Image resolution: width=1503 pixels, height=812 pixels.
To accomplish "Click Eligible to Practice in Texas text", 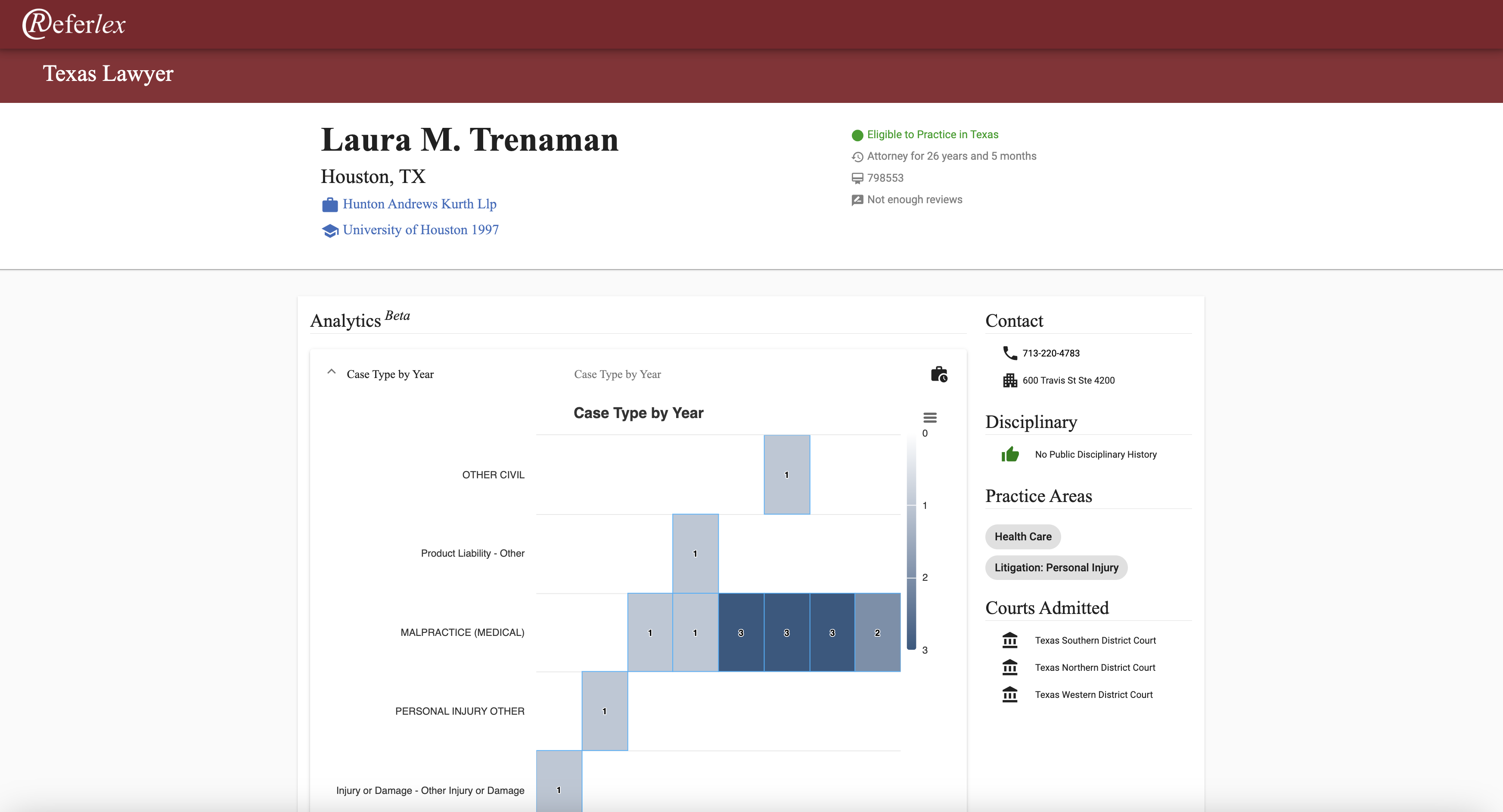I will 932,135.
